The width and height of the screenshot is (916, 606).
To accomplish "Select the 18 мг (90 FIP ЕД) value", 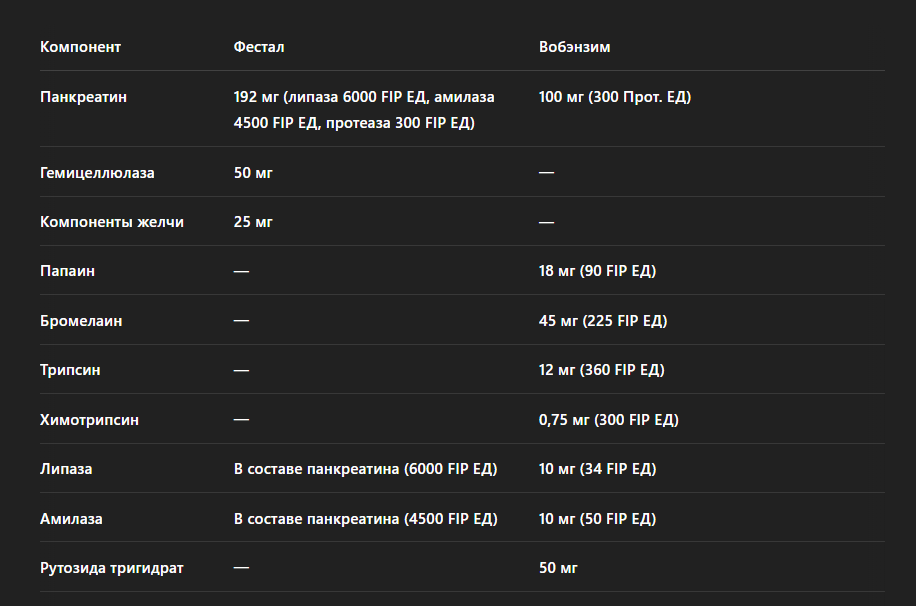I will pos(597,271).
